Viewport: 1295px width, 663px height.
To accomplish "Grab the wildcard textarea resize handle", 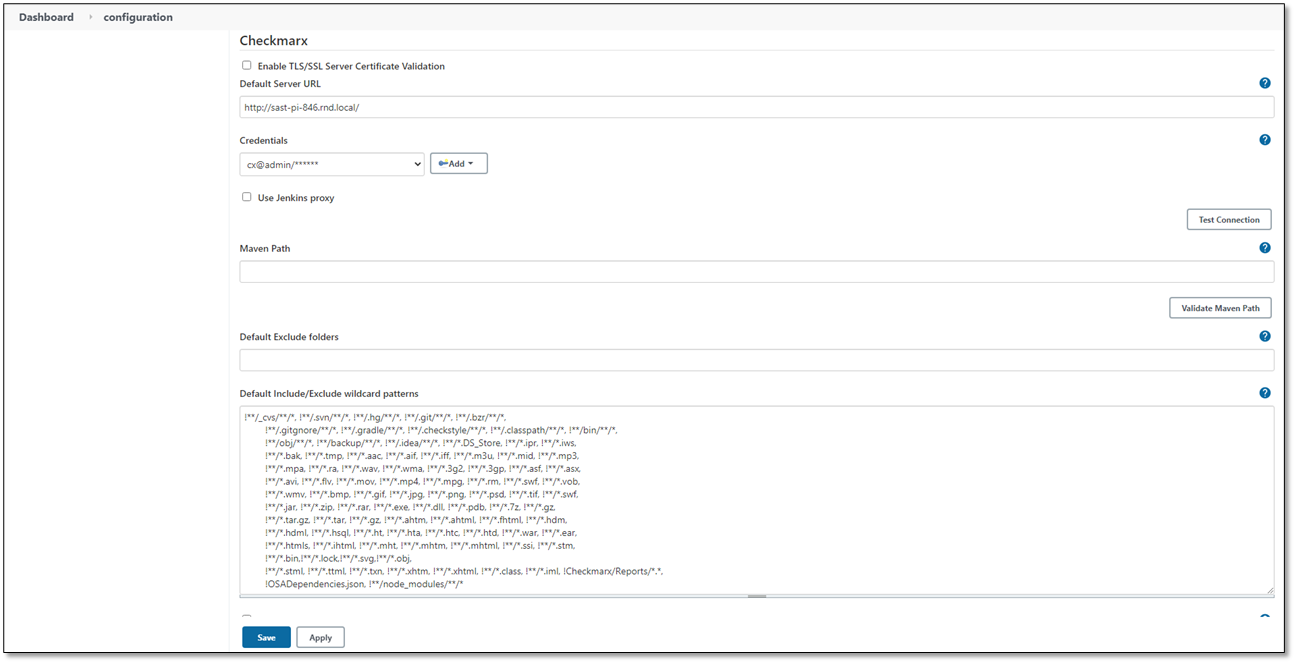I will point(757,596).
